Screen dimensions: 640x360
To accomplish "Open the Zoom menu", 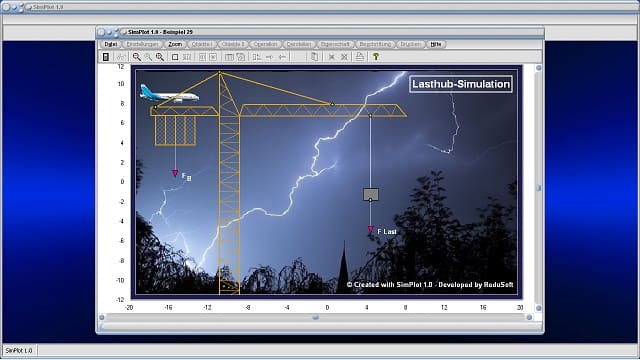I will pos(175,44).
